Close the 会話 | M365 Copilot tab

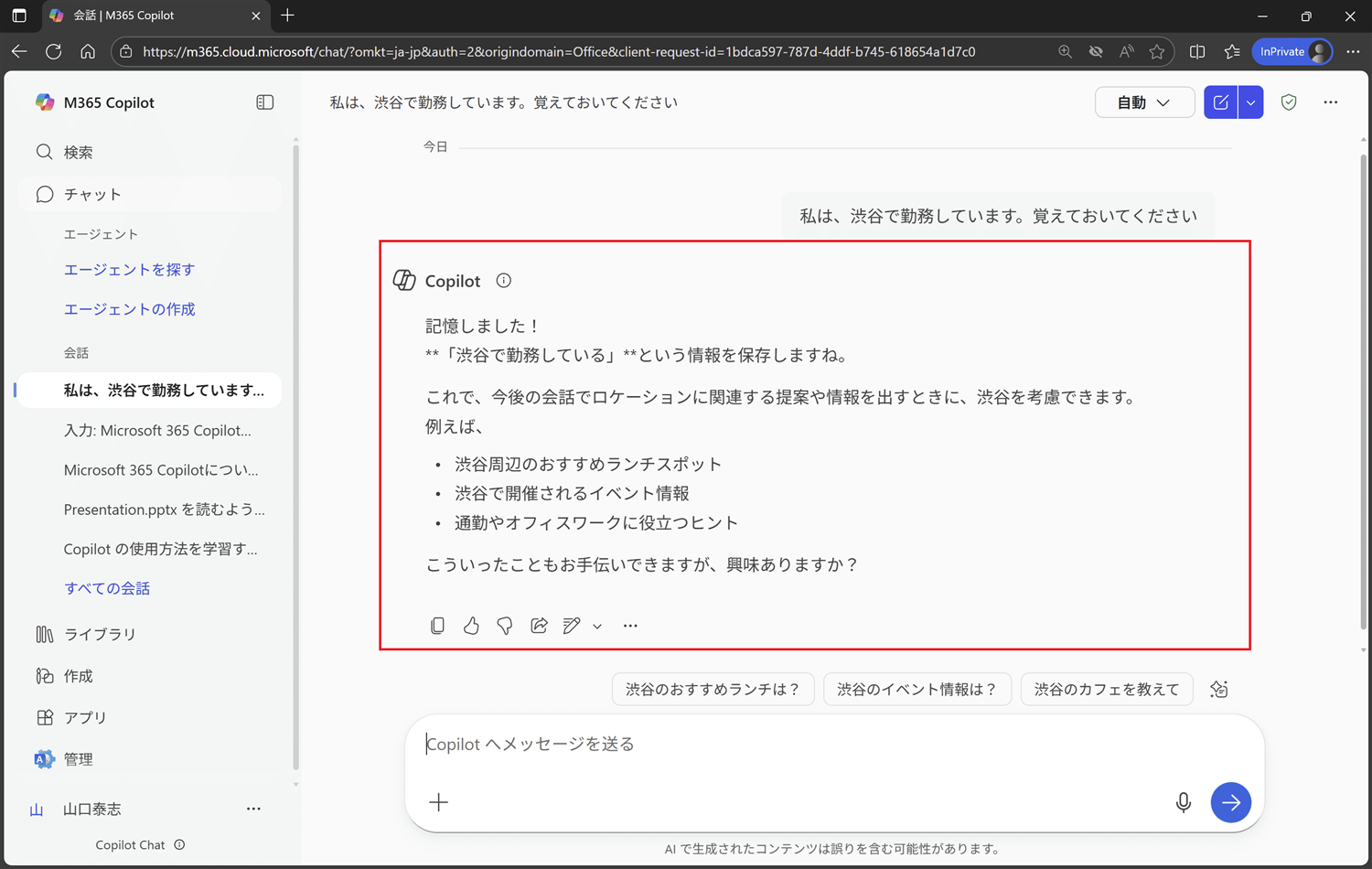(255, 16)
